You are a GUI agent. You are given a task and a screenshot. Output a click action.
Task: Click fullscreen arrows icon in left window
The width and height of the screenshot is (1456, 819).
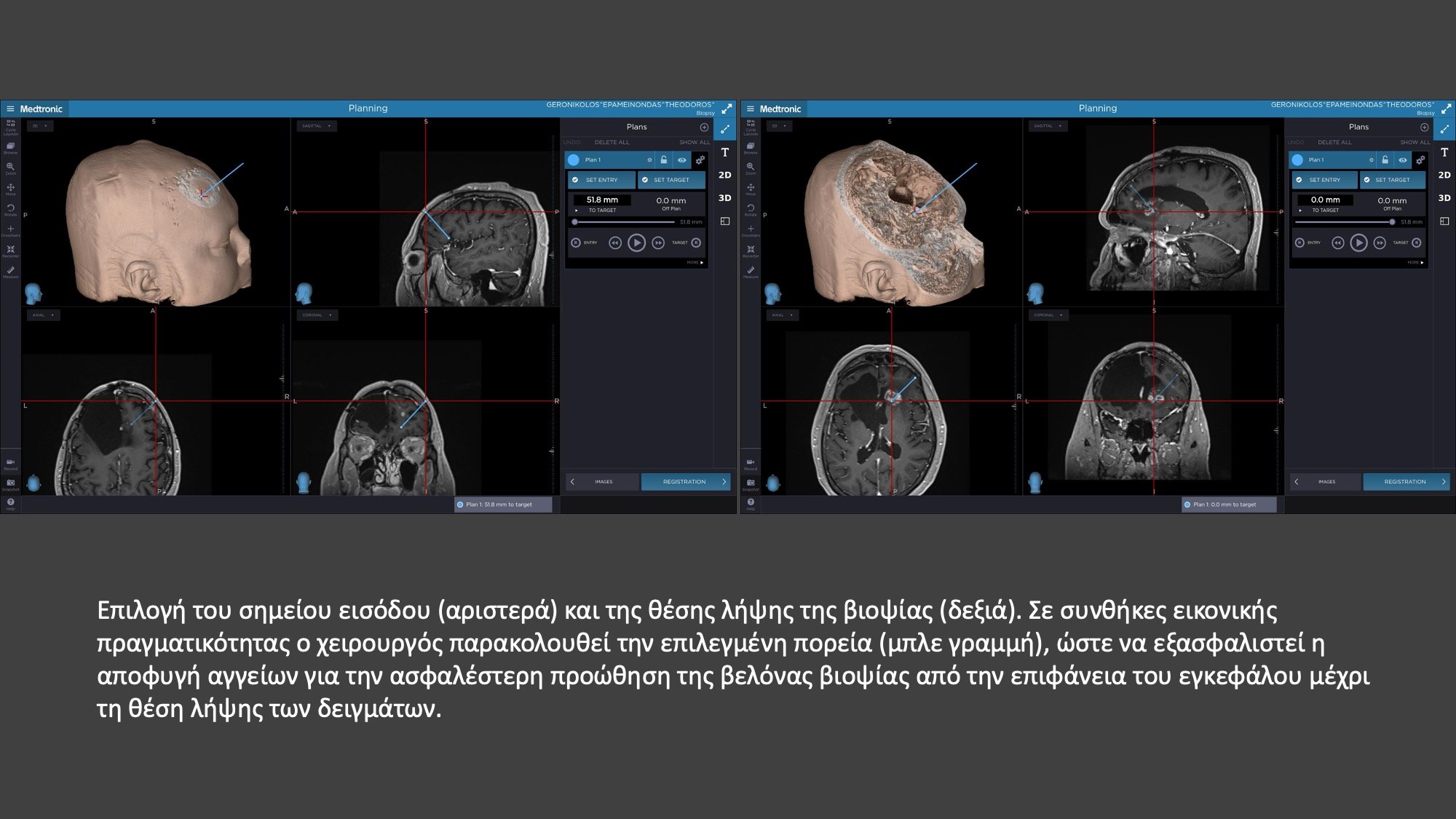727,108
